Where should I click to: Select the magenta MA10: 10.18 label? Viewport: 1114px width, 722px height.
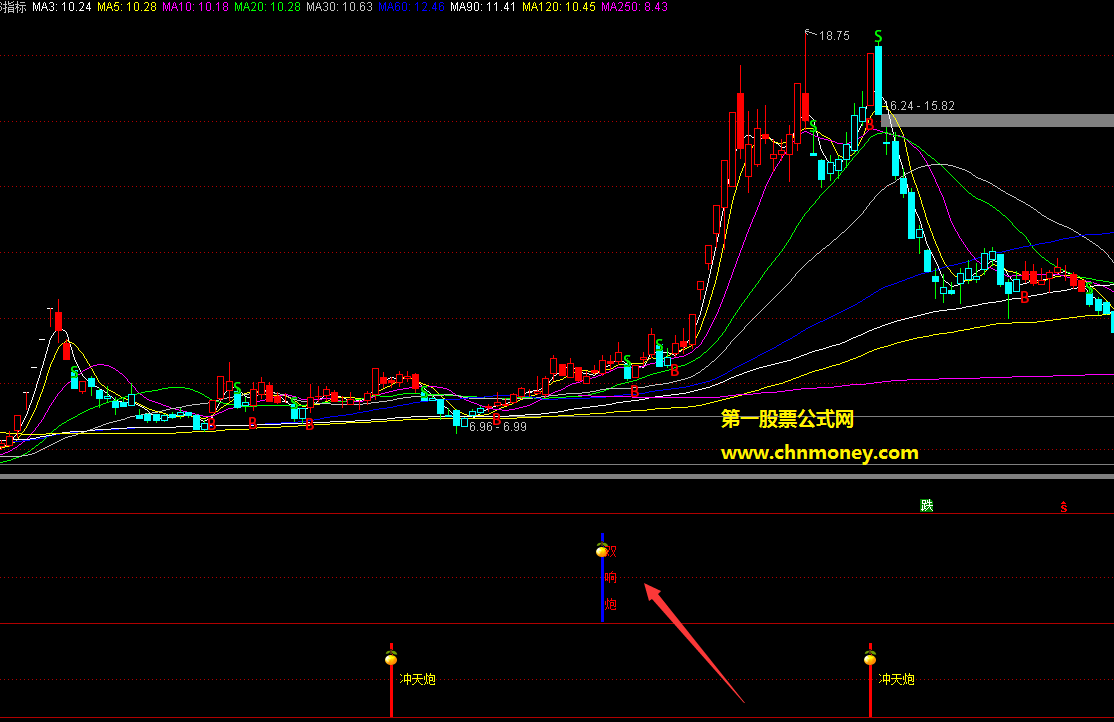[195, 7]
